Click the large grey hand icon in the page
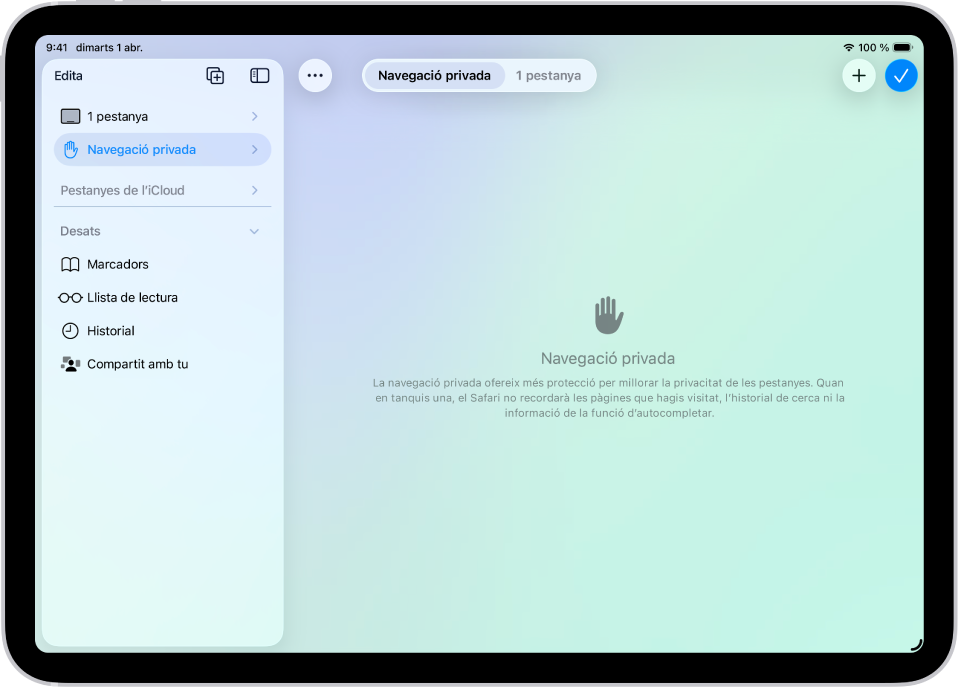Screen dimensions: 958x689 coord(609,315)
